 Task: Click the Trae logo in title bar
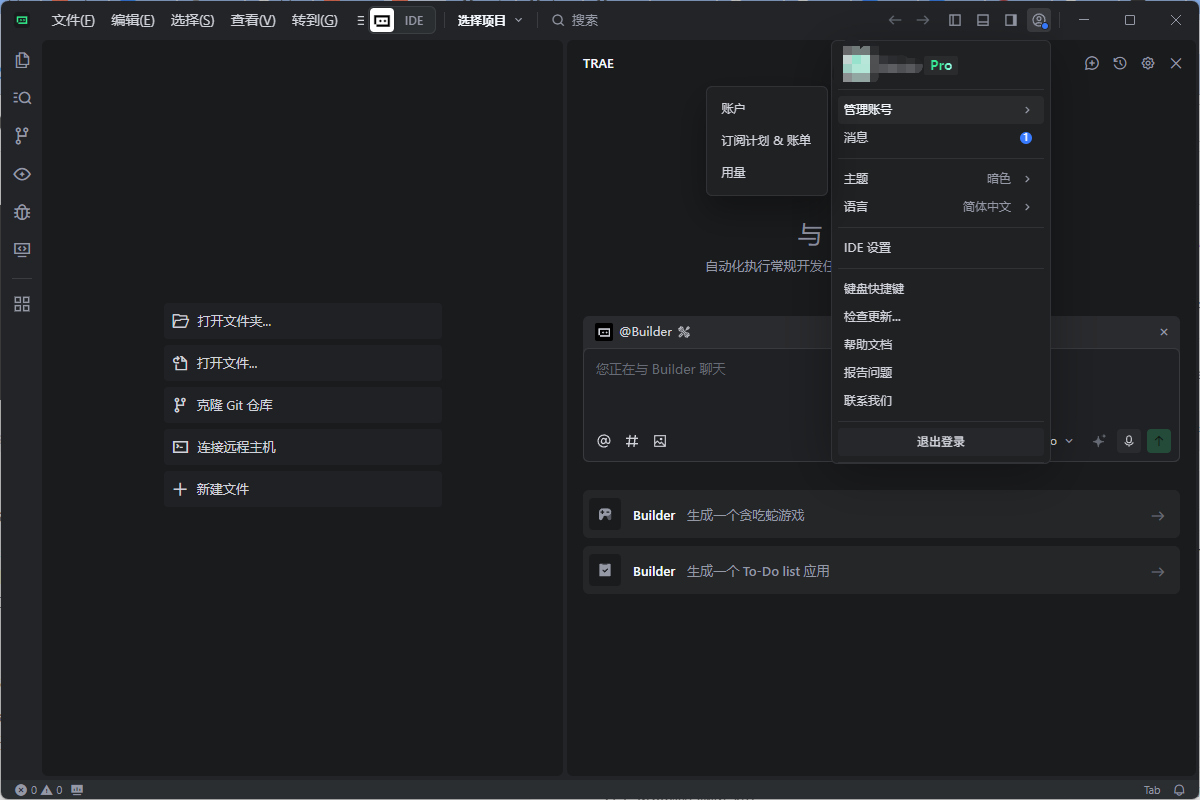[x=22, y=20]
